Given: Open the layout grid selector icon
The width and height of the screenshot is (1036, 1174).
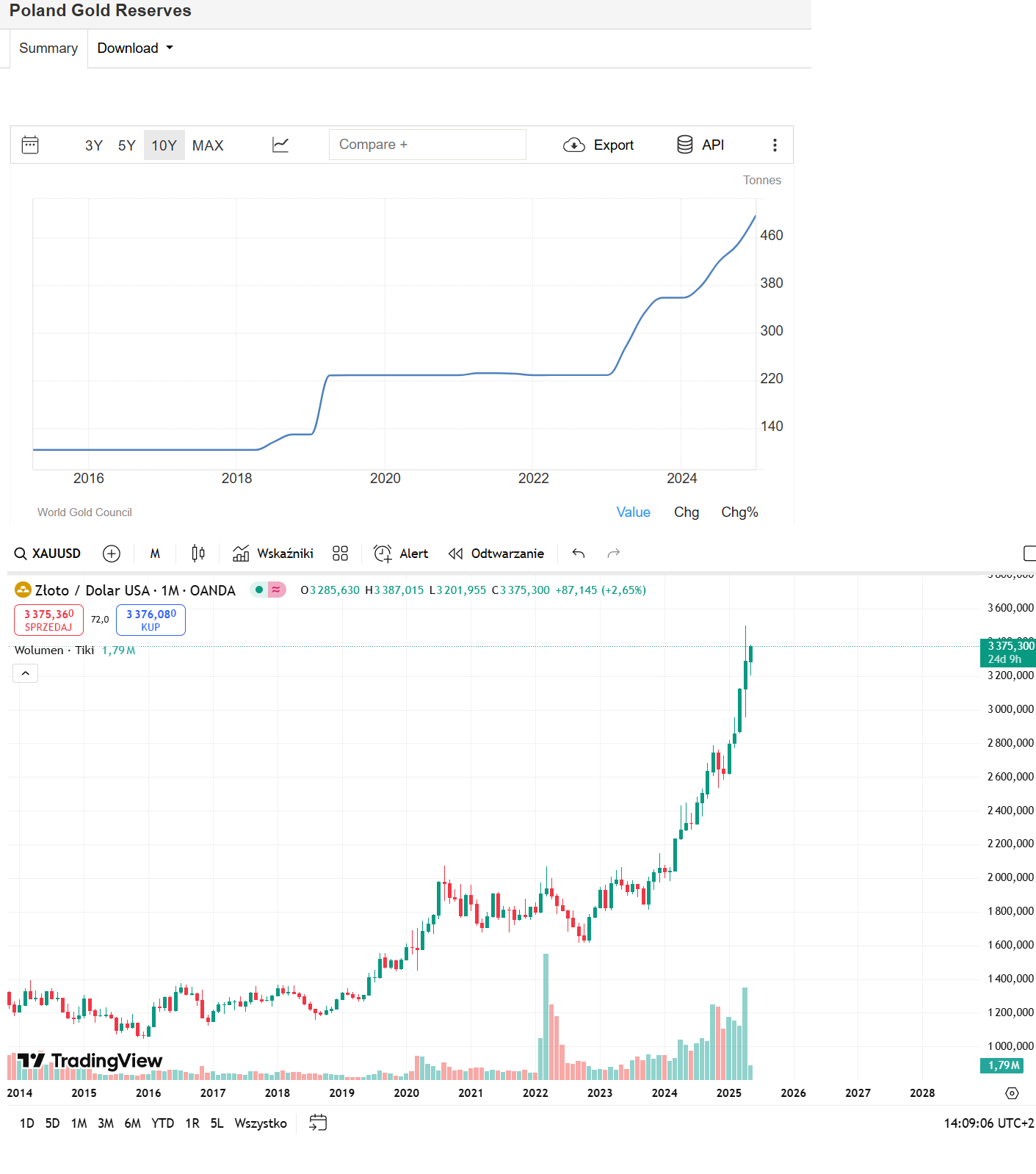Looking at the screenshot, I should pos(340,554).
